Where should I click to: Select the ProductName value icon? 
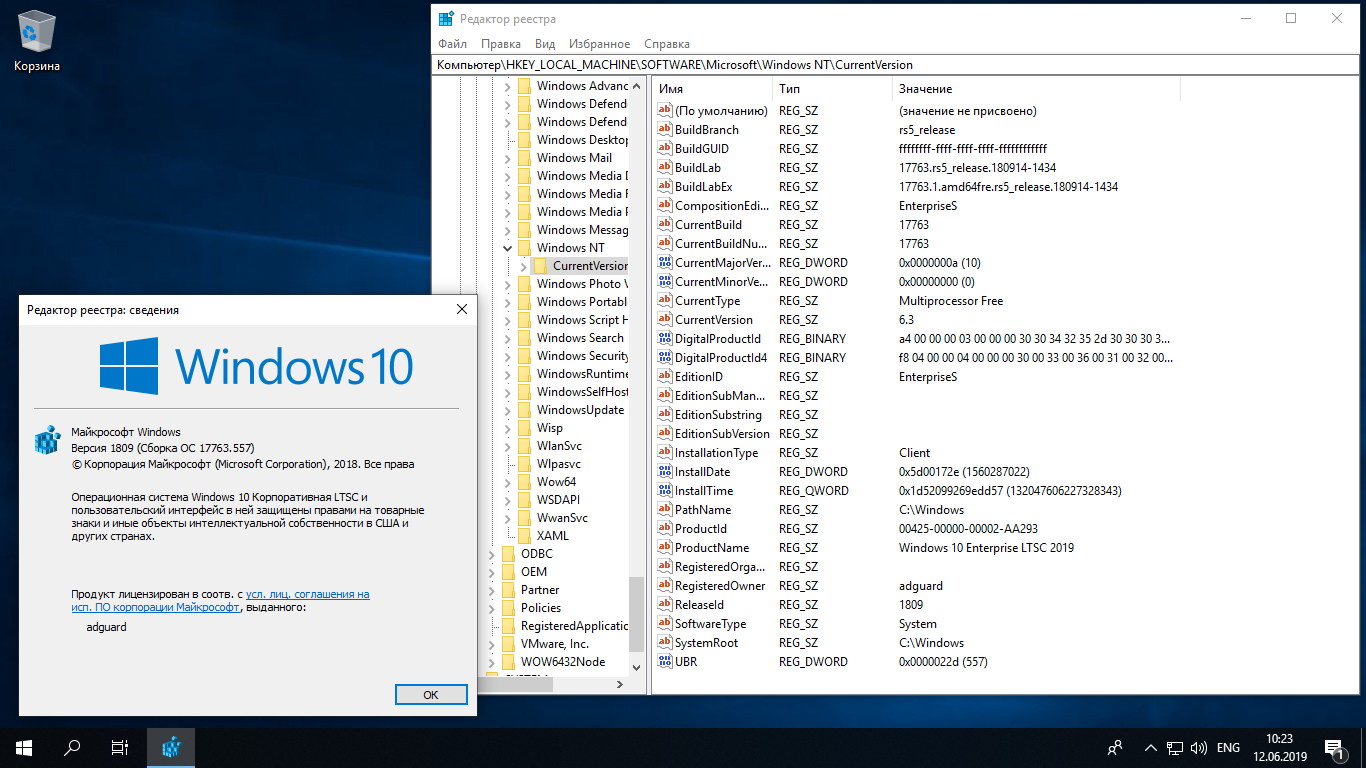point(665,548)
